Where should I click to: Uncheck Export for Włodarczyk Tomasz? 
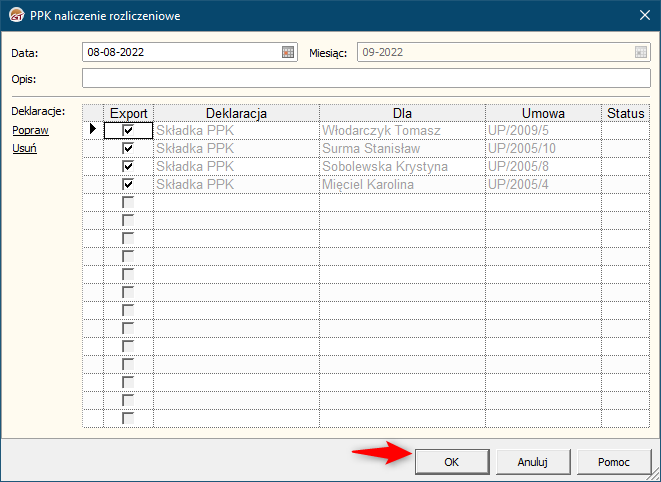(128, 130)
